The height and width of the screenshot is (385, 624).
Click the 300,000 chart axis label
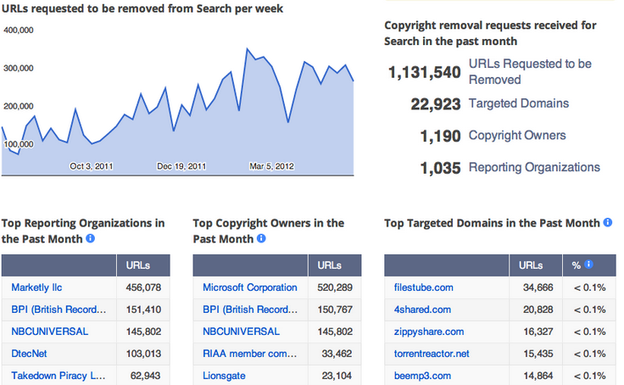pyautogui.click(x=18, y=68)
